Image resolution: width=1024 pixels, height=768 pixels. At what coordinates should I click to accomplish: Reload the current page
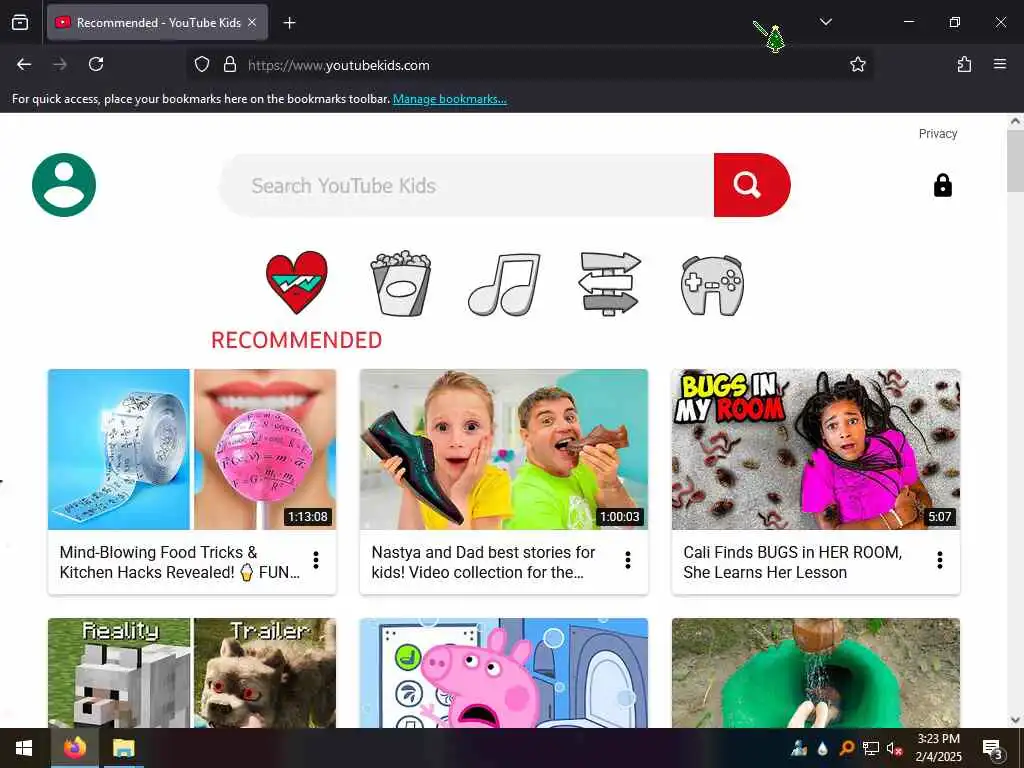(96, 64)
